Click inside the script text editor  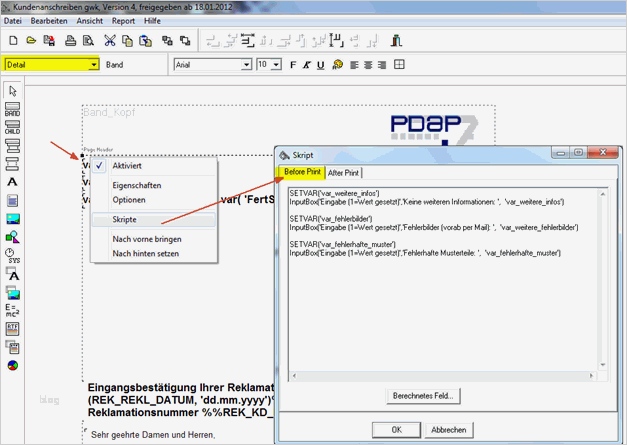(443, 280)
